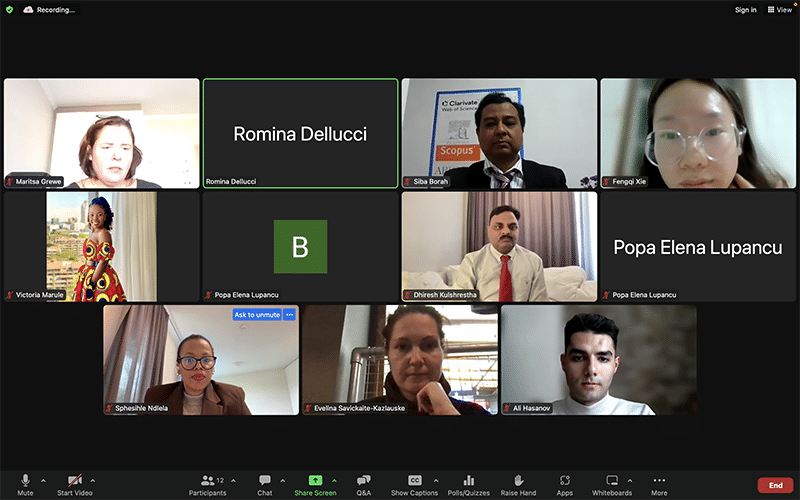The image size is (800, 500).
Task: Mute your microphone
Action: click(25, 484)
